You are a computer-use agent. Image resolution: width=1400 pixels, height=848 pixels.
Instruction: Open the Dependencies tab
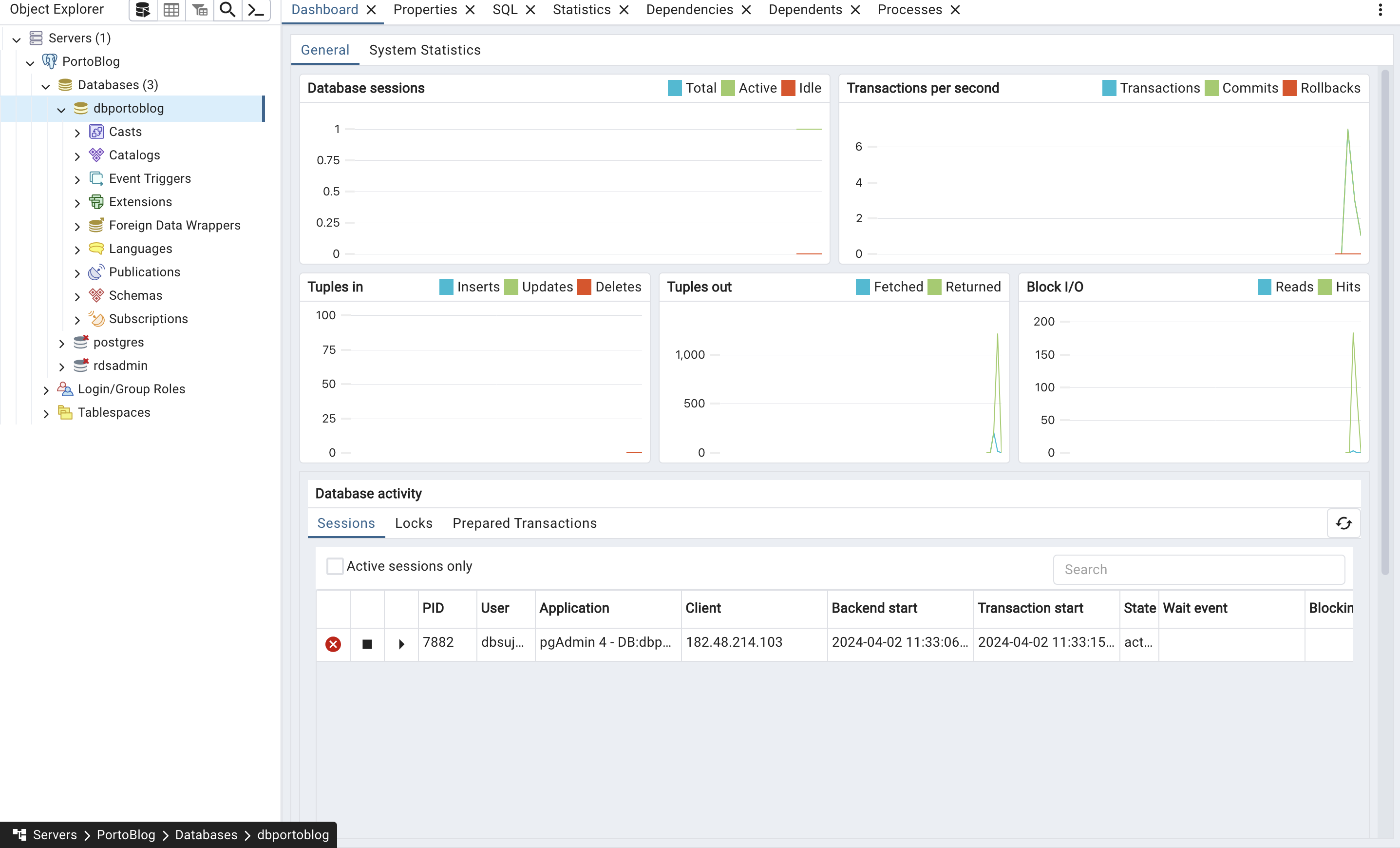coord(689,10)
